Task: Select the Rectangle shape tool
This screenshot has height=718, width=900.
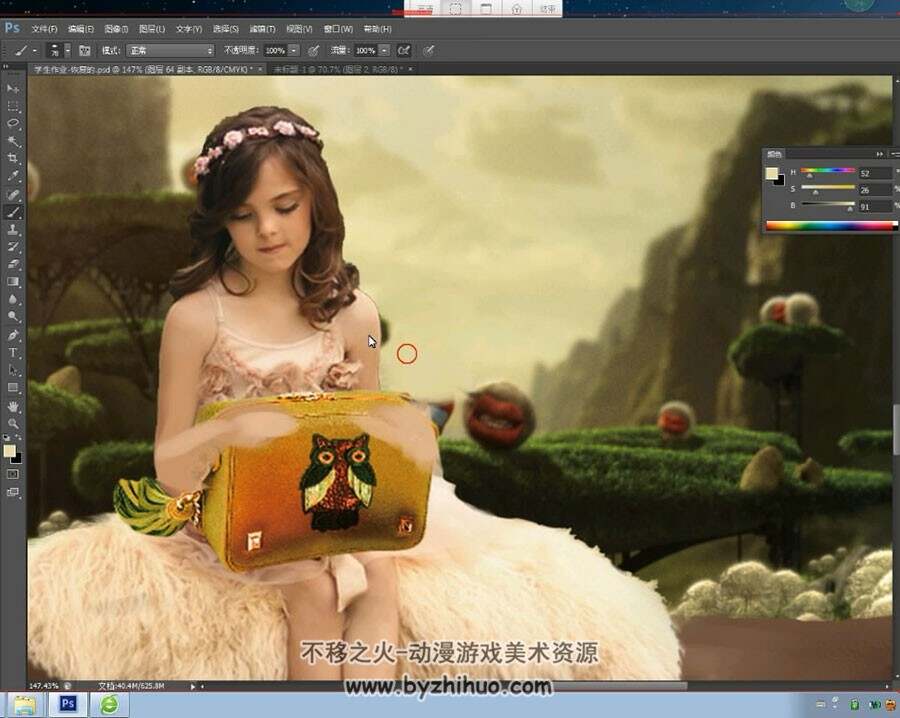Action: coord(13,387)
